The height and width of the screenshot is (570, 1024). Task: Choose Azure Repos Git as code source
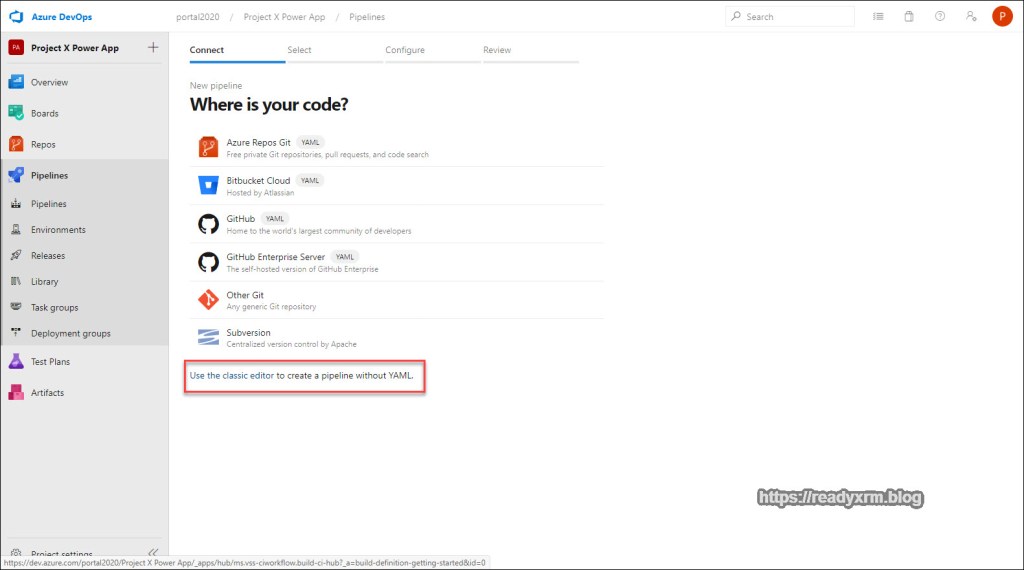point(258,143)
